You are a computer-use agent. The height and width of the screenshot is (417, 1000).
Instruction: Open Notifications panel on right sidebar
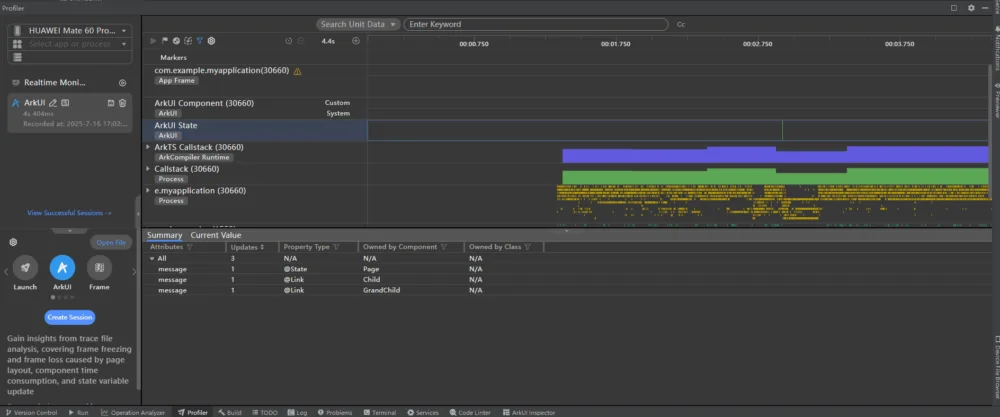click(996, 50)
